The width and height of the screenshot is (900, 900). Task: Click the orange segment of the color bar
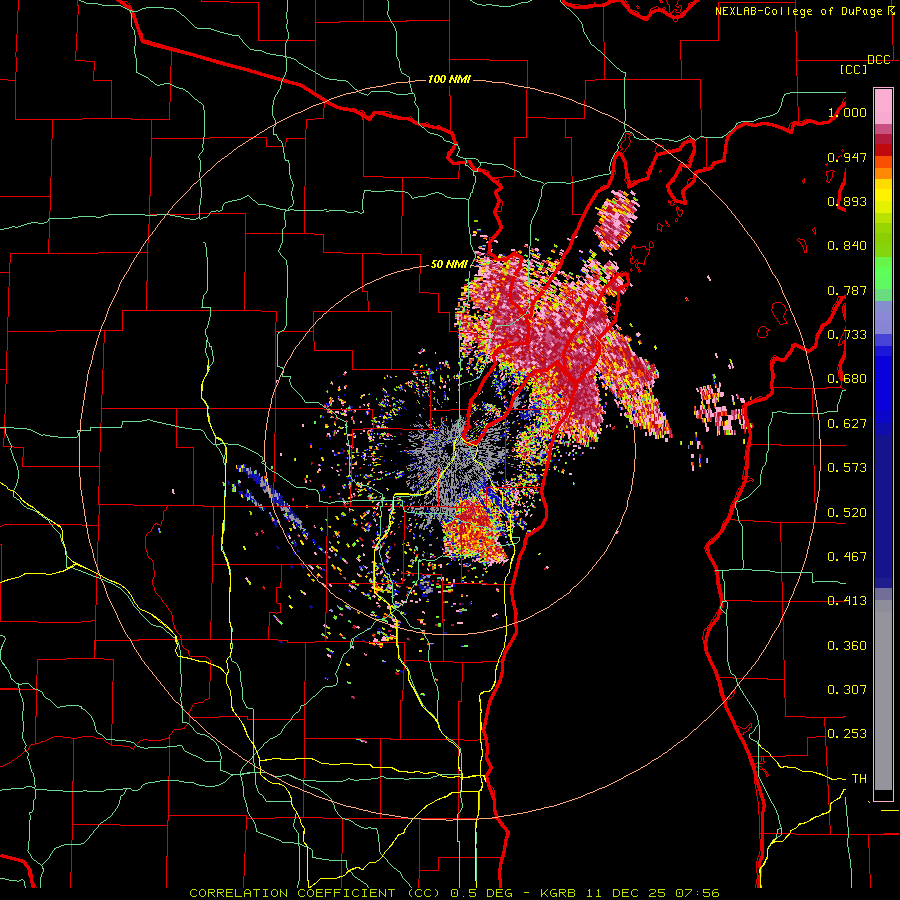click(883, 168)
